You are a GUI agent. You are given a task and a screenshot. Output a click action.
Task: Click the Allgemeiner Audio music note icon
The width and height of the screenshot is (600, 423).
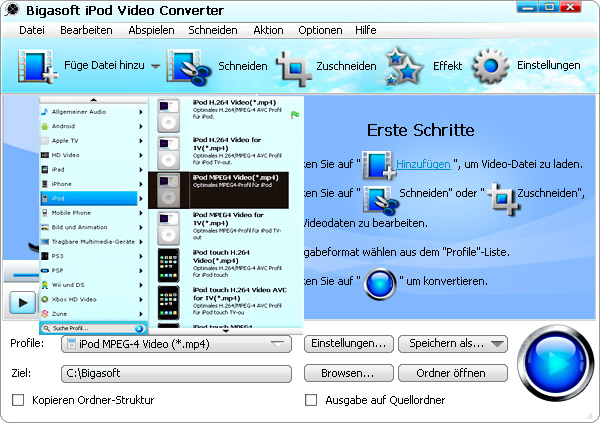pyautogui.click(x=45, y=112)
